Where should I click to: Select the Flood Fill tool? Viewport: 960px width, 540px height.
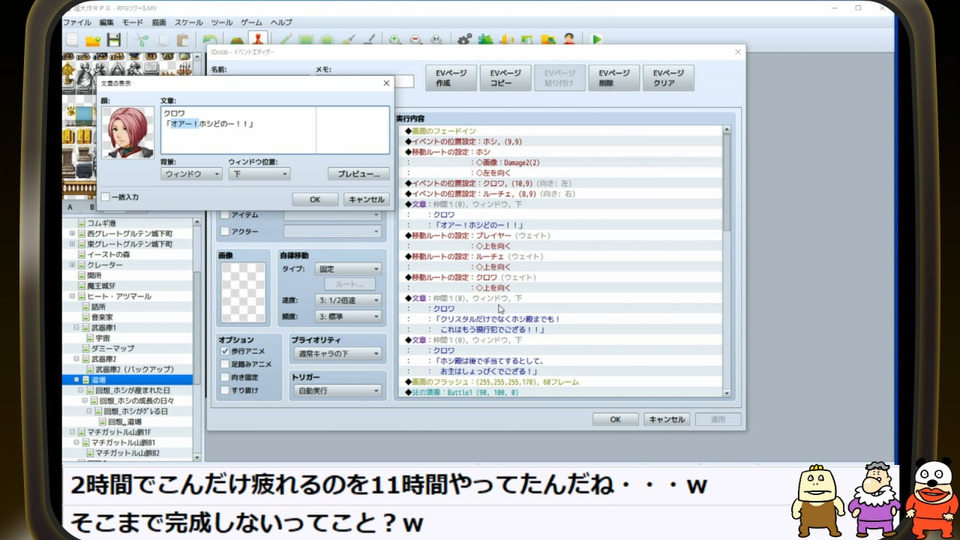[348, 40]
